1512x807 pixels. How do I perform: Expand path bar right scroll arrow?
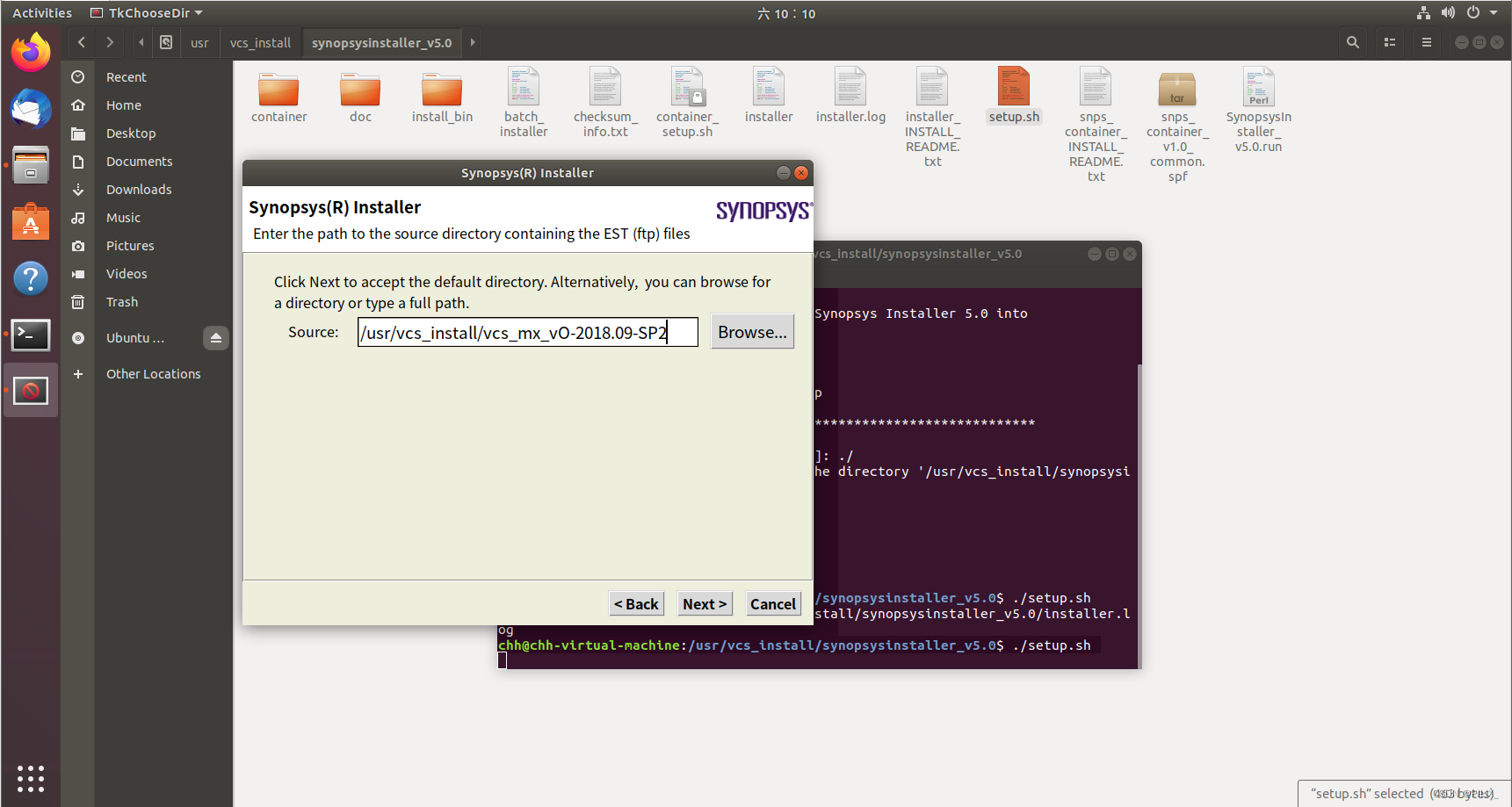click(x=473, y=42)
